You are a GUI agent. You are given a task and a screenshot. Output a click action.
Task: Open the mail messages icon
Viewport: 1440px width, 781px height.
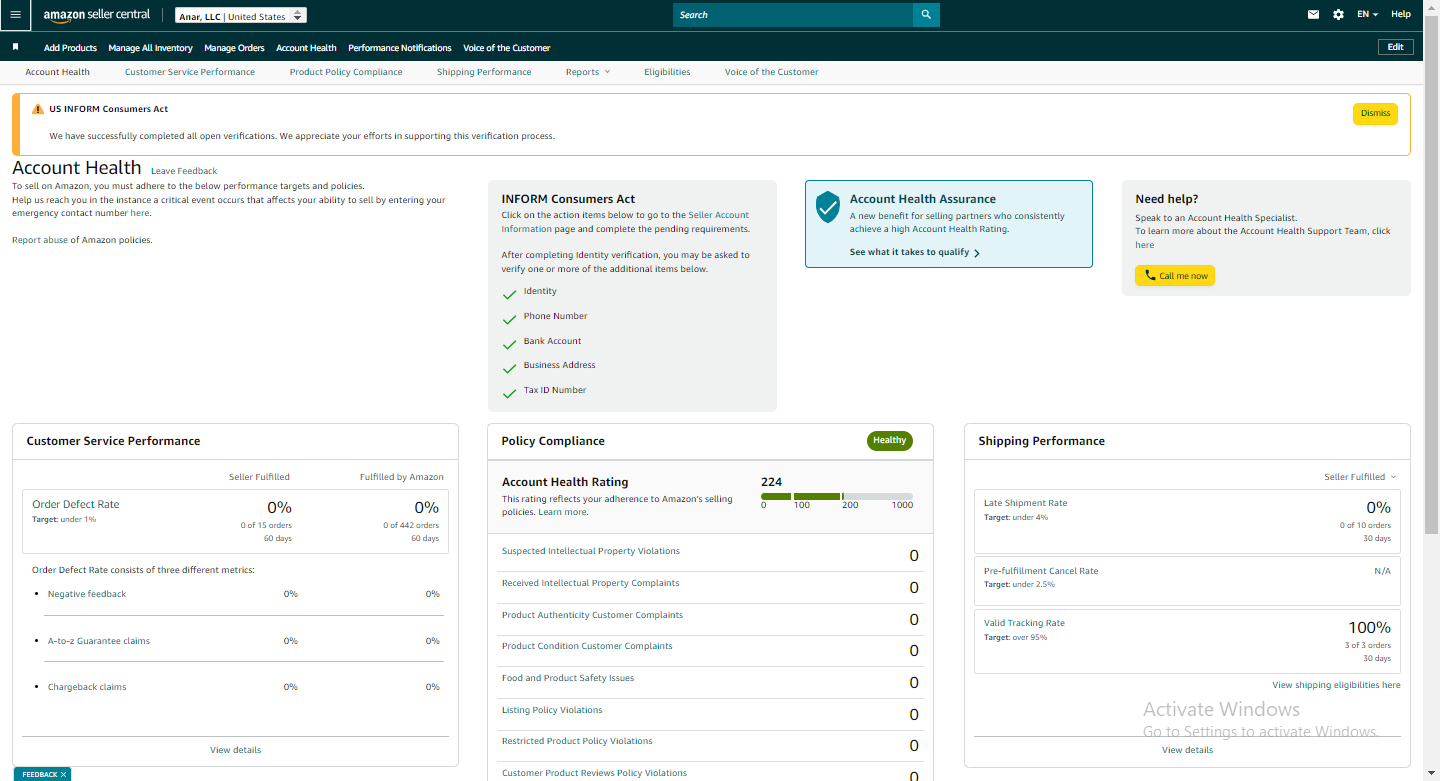pos(1313,15)
